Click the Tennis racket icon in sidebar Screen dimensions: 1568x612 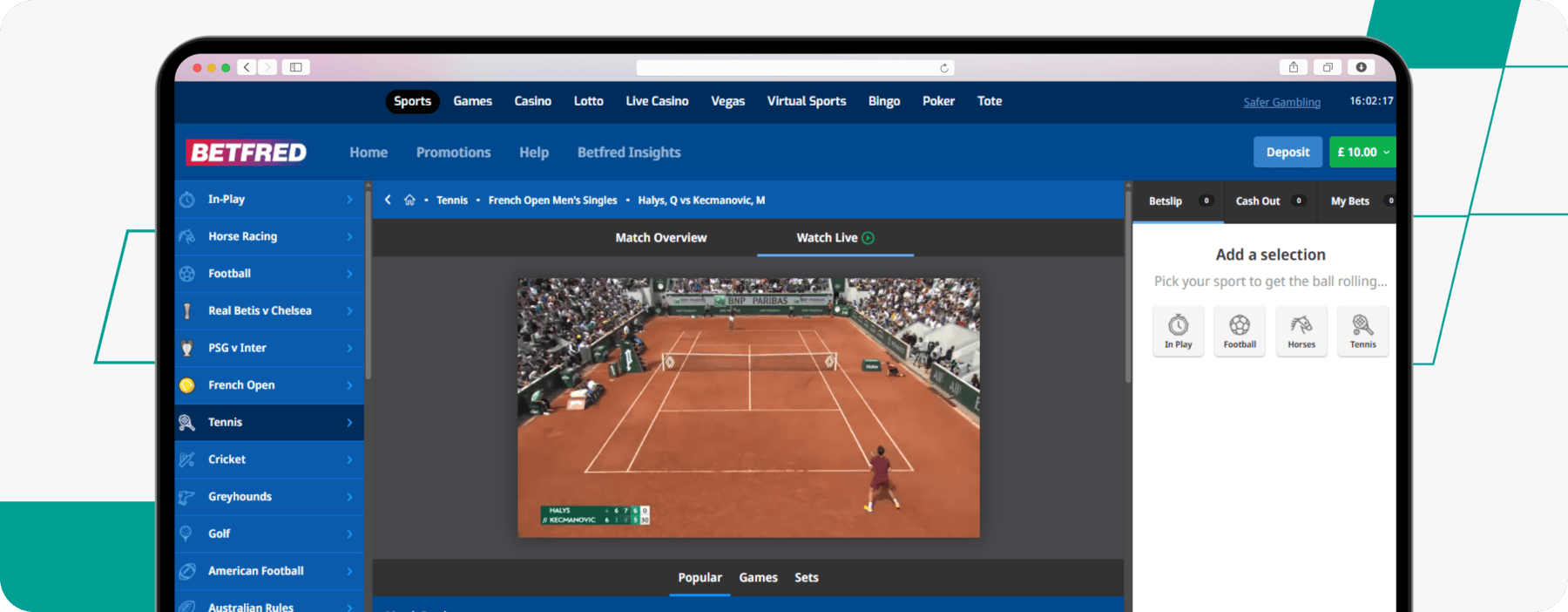tap(187, 422)
